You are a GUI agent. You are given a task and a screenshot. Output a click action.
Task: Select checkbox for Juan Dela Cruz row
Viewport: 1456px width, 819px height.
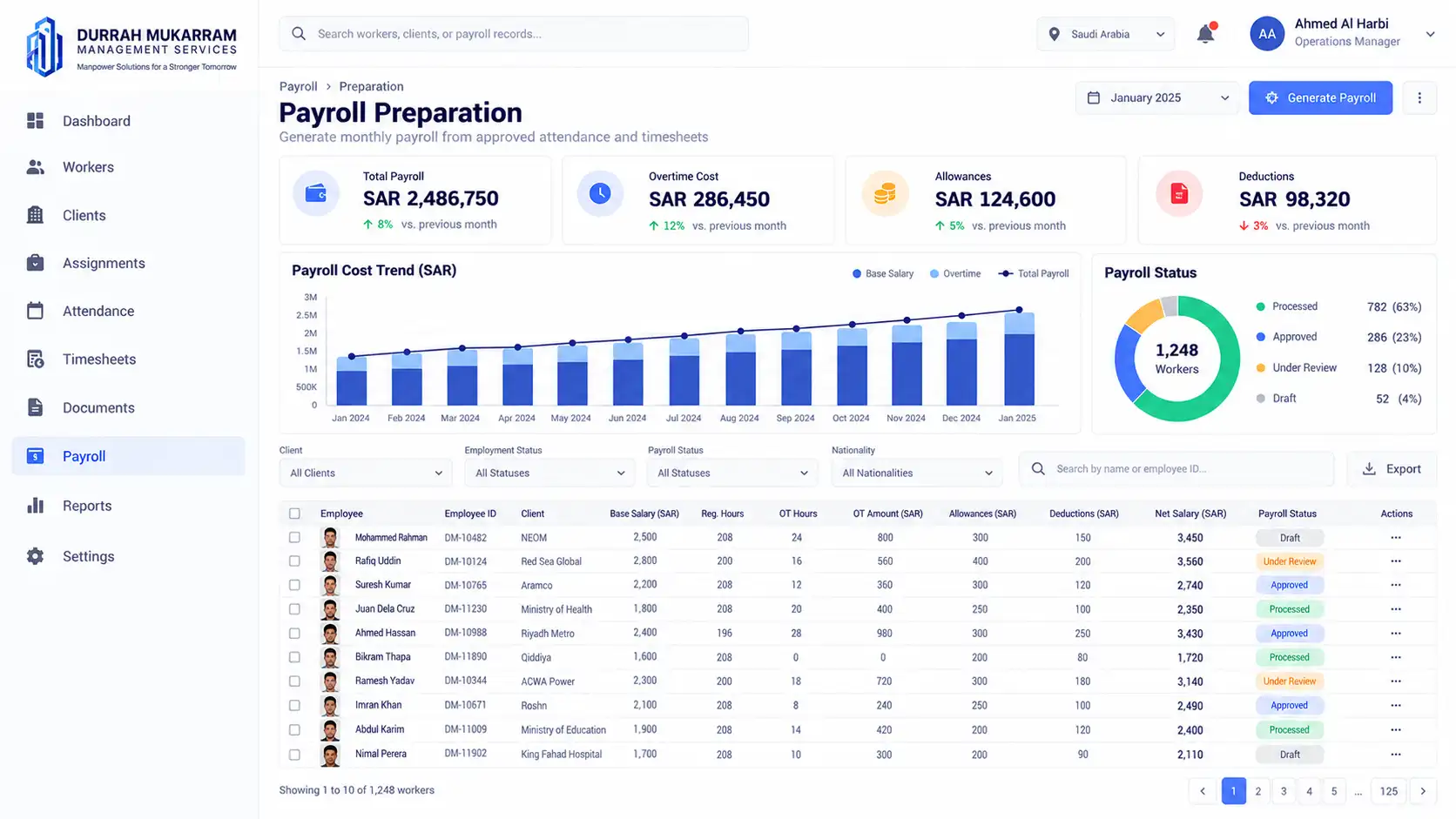(x=294, y=609)
